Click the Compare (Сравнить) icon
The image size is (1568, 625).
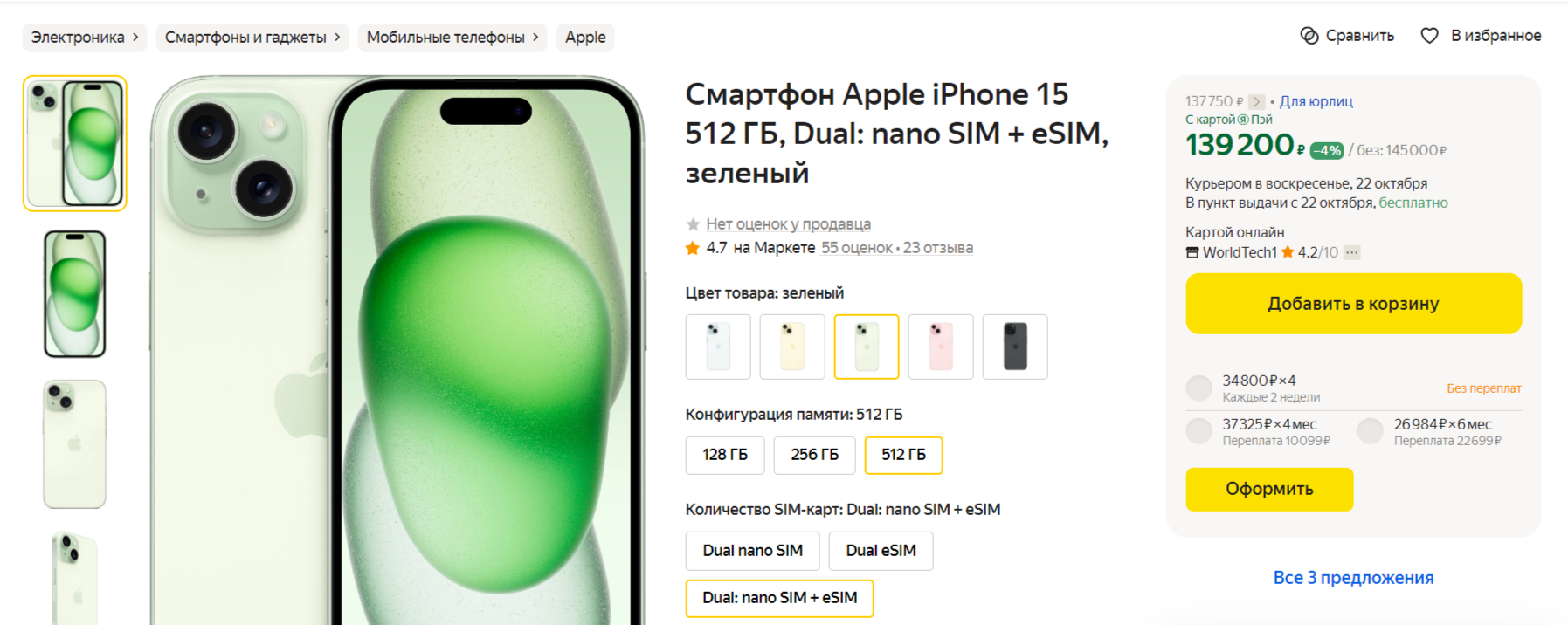[1309, 36]
